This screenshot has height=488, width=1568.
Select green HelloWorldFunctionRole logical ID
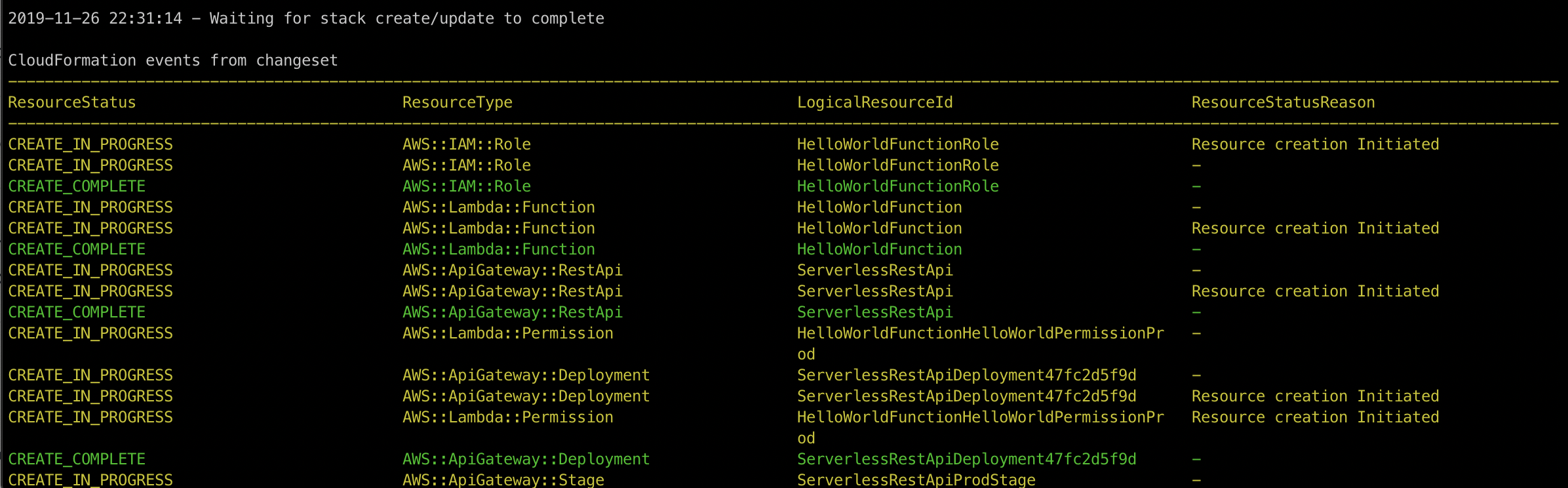click(x=897, y=186)
